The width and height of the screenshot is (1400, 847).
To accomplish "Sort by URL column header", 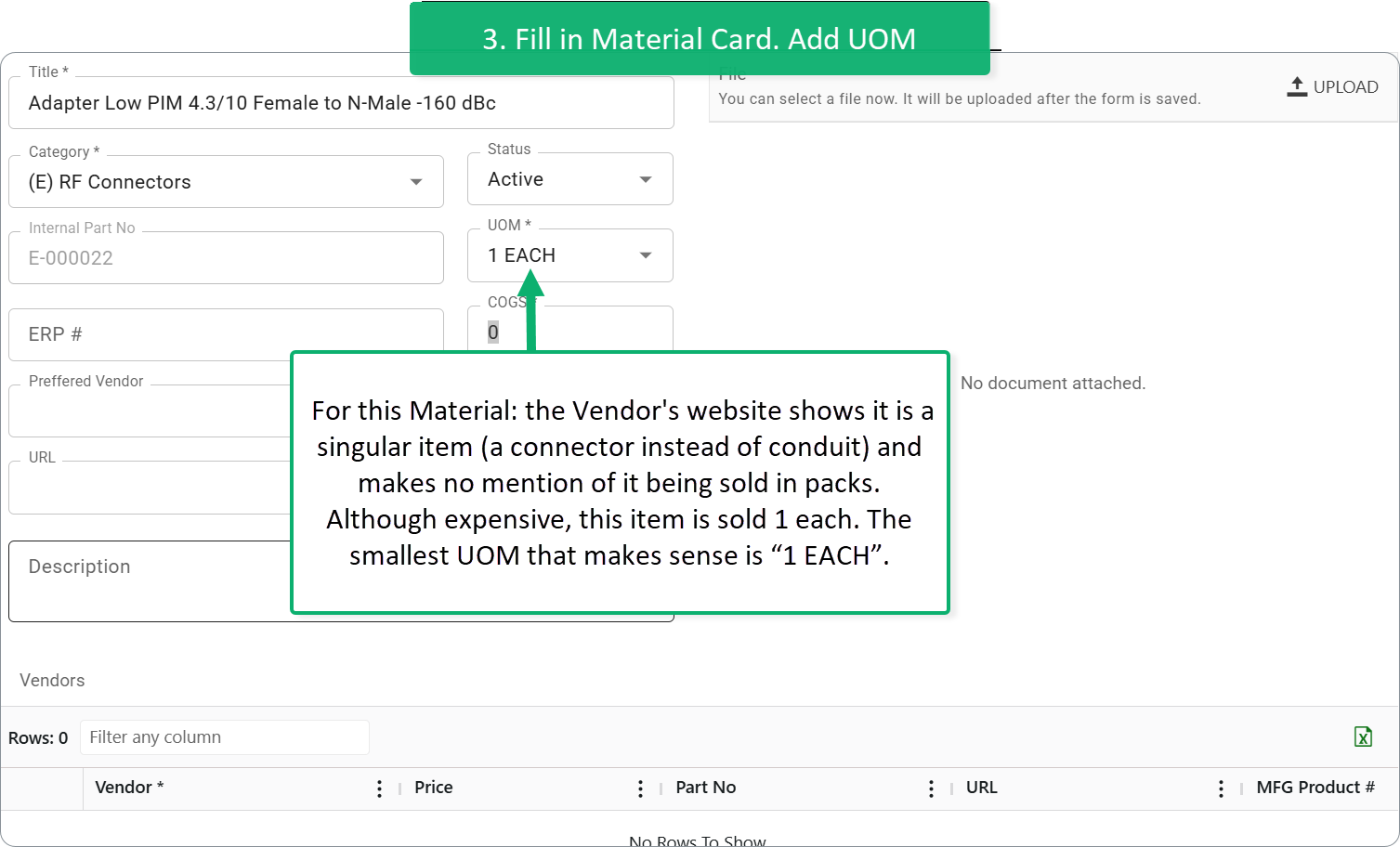I will [982, 788].
